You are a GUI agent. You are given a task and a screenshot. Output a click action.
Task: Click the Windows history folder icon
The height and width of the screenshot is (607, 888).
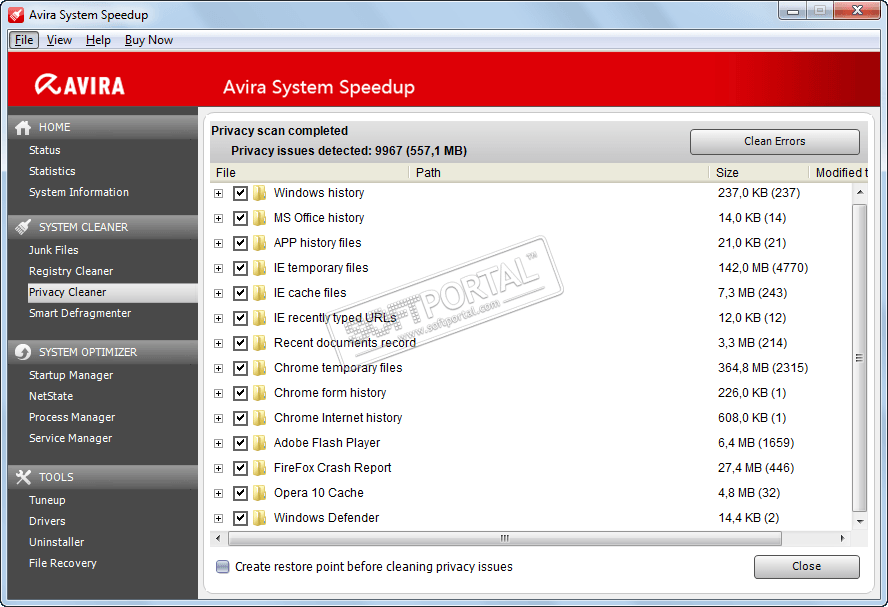tap(259, 193)
